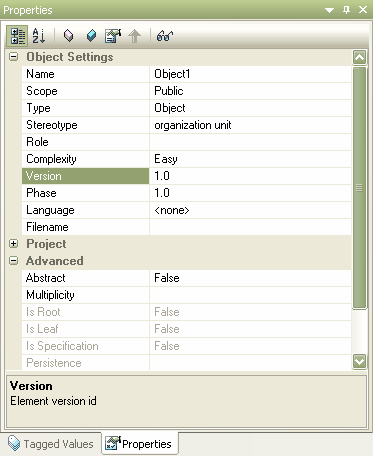
Task: Open the property pages checklist icon
Action: [113, 36]
